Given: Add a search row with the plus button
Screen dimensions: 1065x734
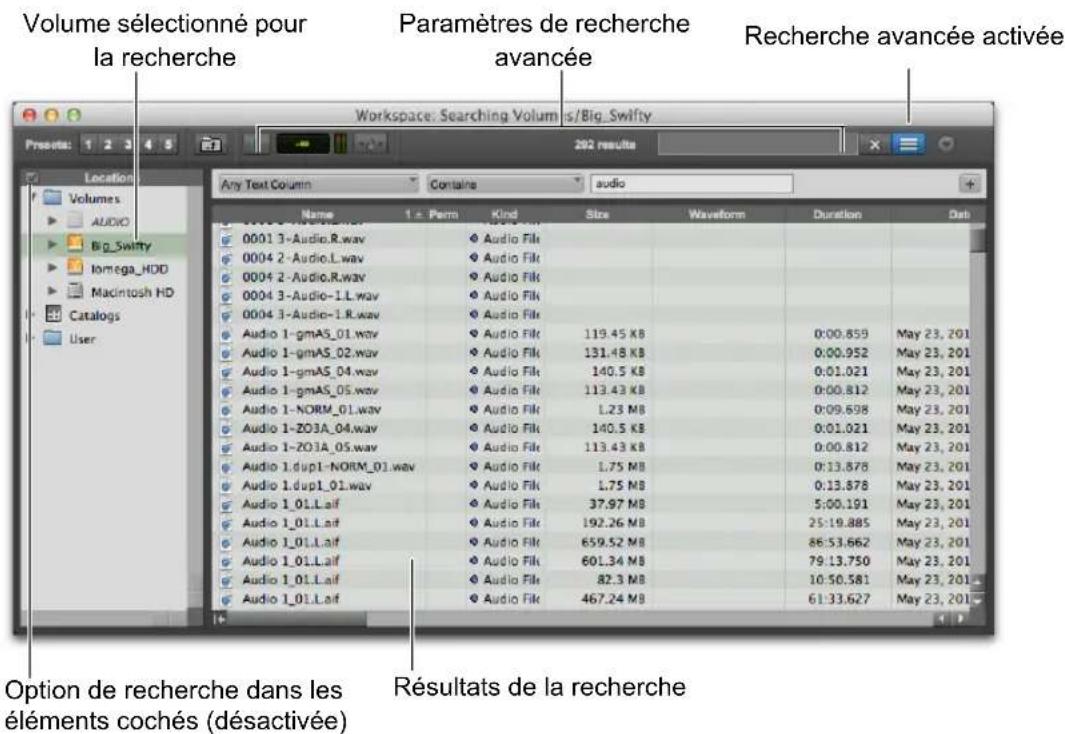Looking at the screenshot, I should click(969, 184).
